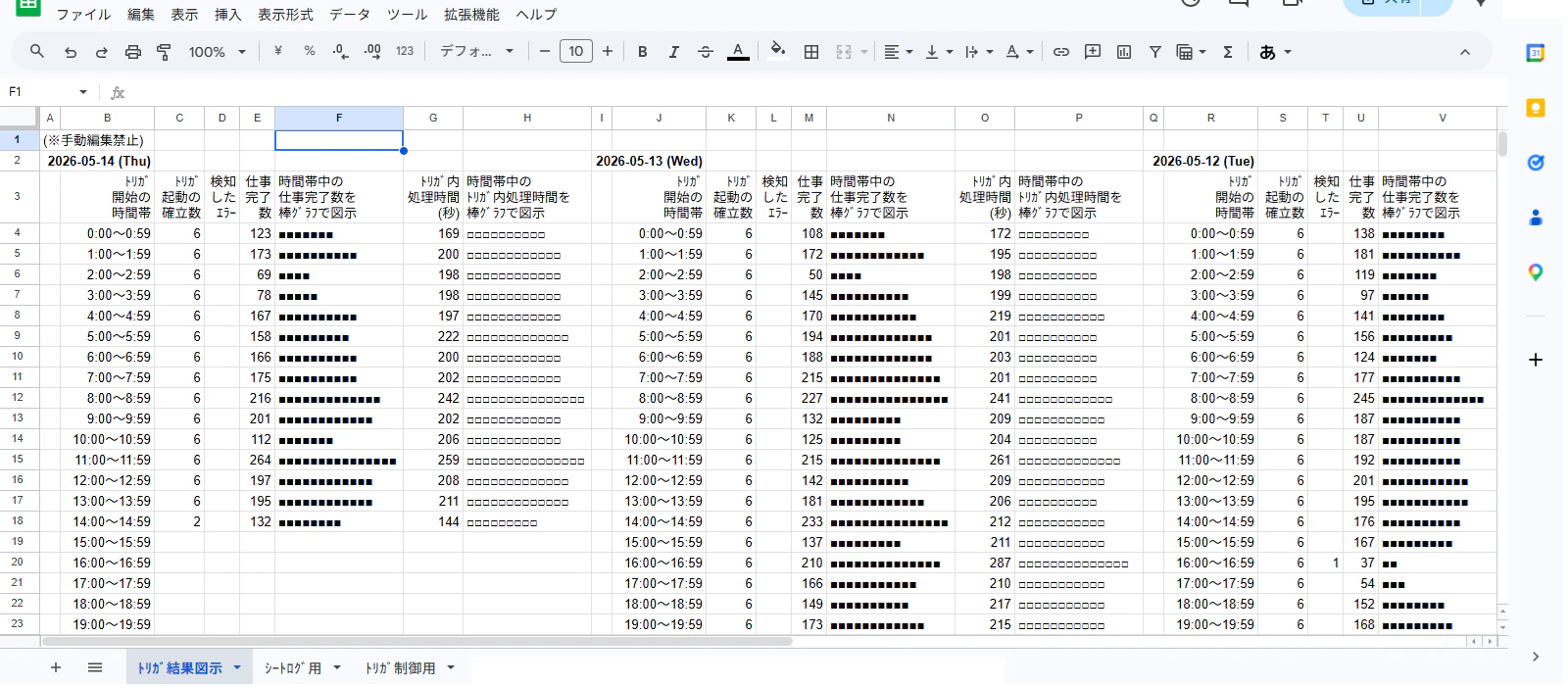Open the font family dropdown
This screenshot has width=1568, height=686.
click(477, 52)
